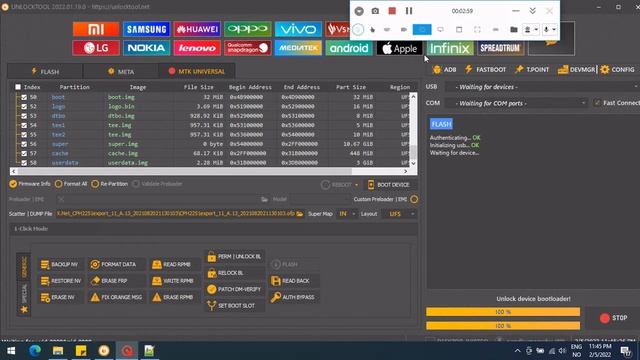Open the Fastboot tools
The width and height of the screenshot is (640, 360).
coord(485,69)
